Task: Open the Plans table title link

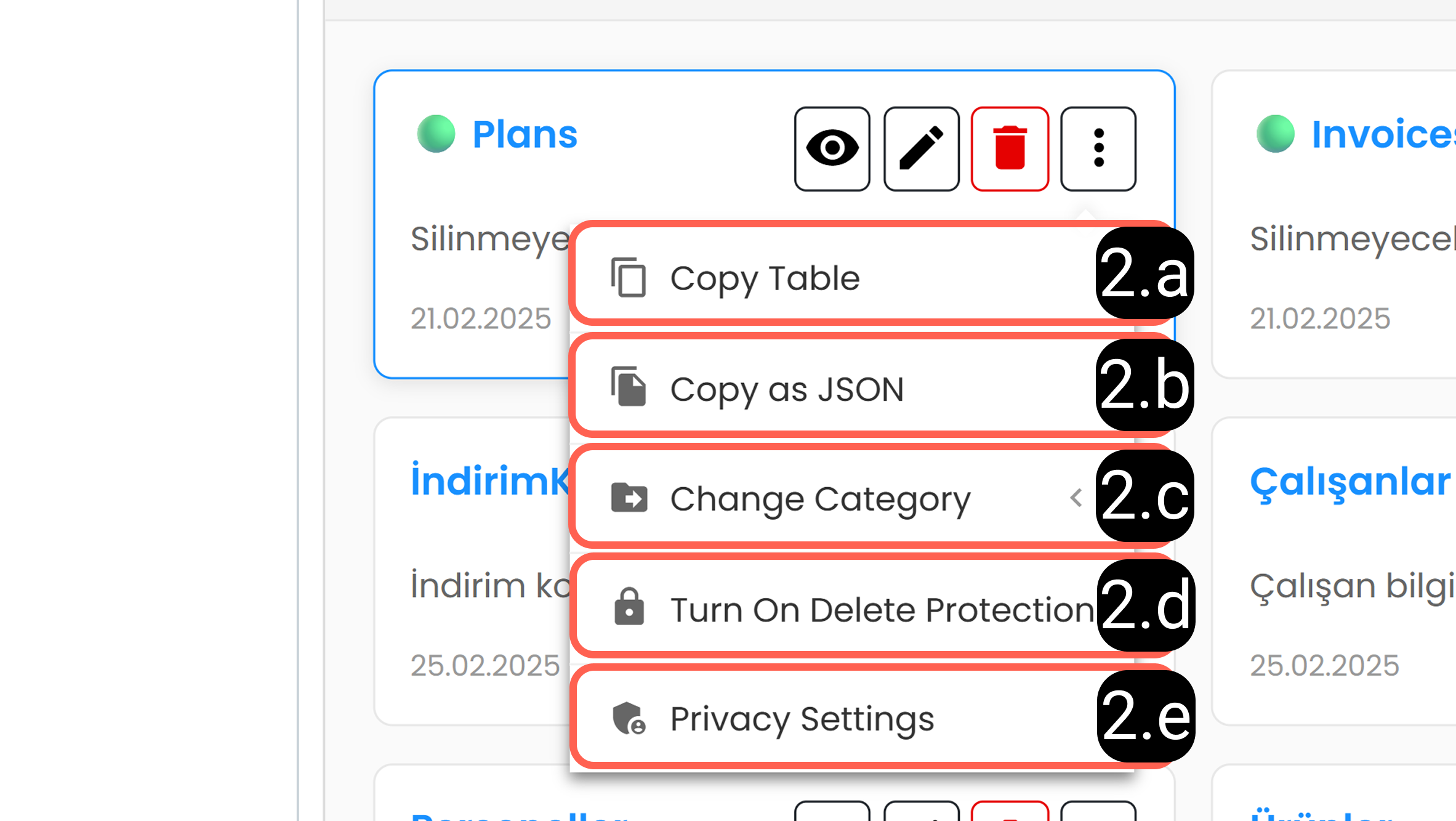Action: click(x=525, y=134)
